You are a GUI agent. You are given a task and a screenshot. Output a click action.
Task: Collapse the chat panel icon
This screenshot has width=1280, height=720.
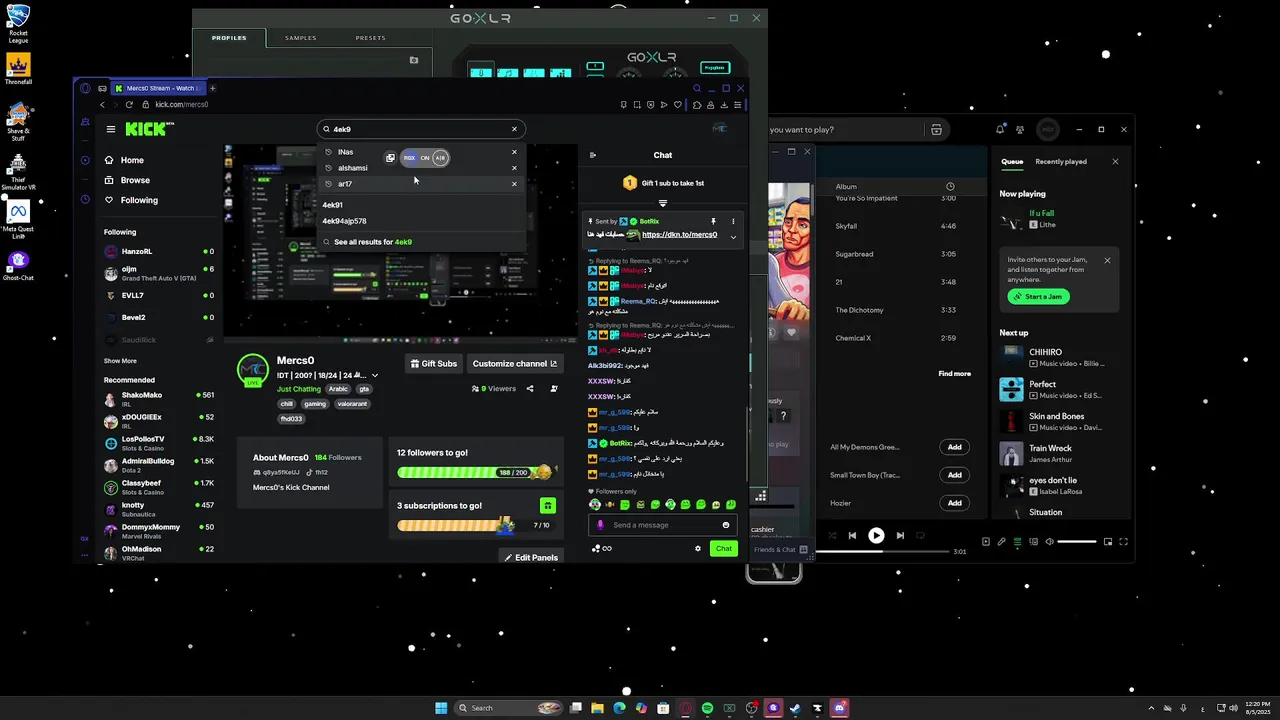tap(593, 155)
